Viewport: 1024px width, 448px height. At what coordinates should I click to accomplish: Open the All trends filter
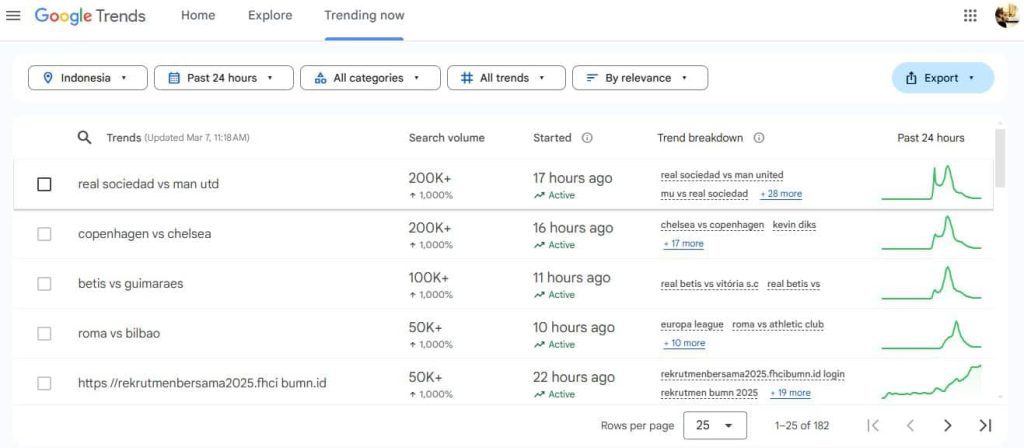tap(506, 78)
